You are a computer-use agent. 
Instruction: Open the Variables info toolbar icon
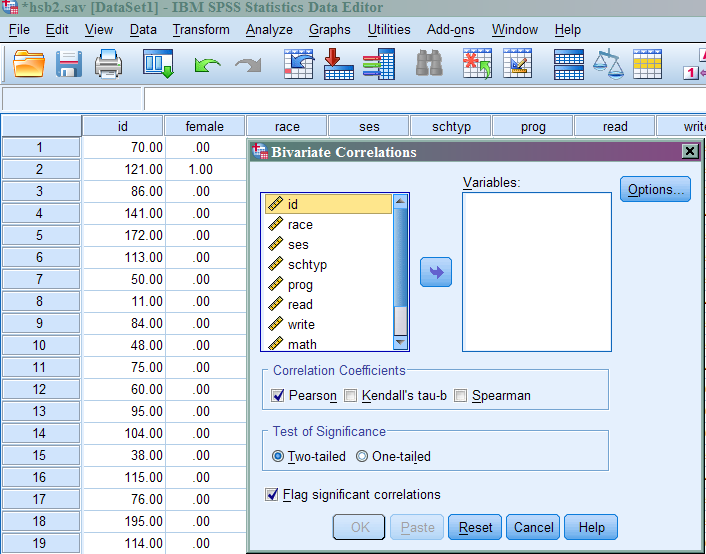[379, 64]
